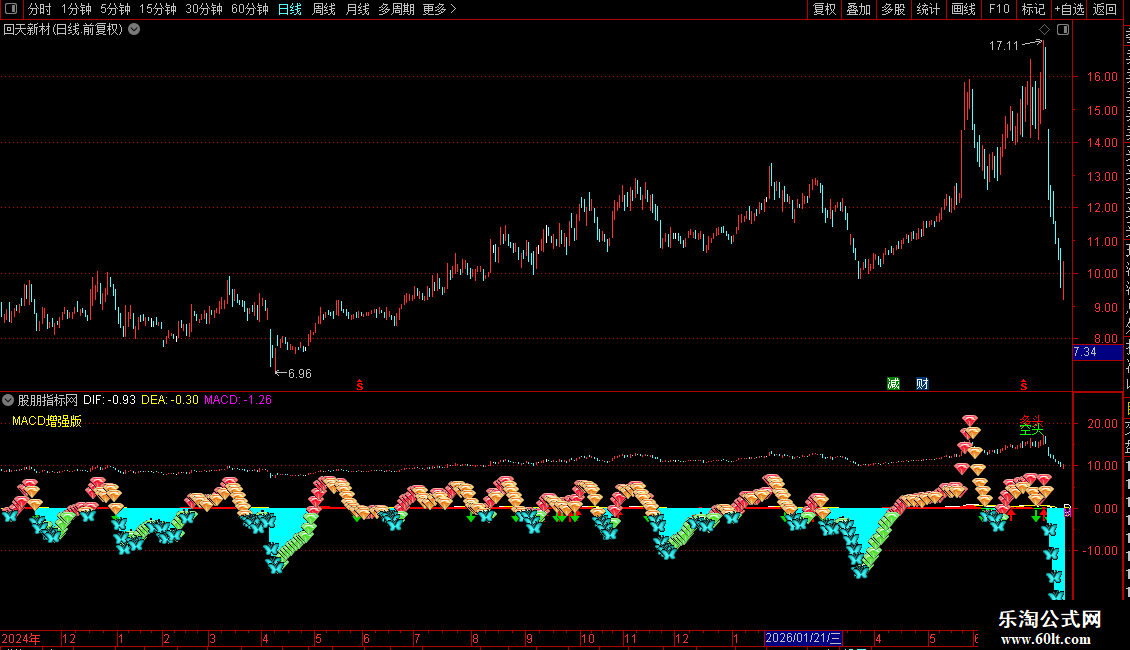The image size is (1130, 650).
Task: Add stock via +自选 button
Action: pos(1069,9)
